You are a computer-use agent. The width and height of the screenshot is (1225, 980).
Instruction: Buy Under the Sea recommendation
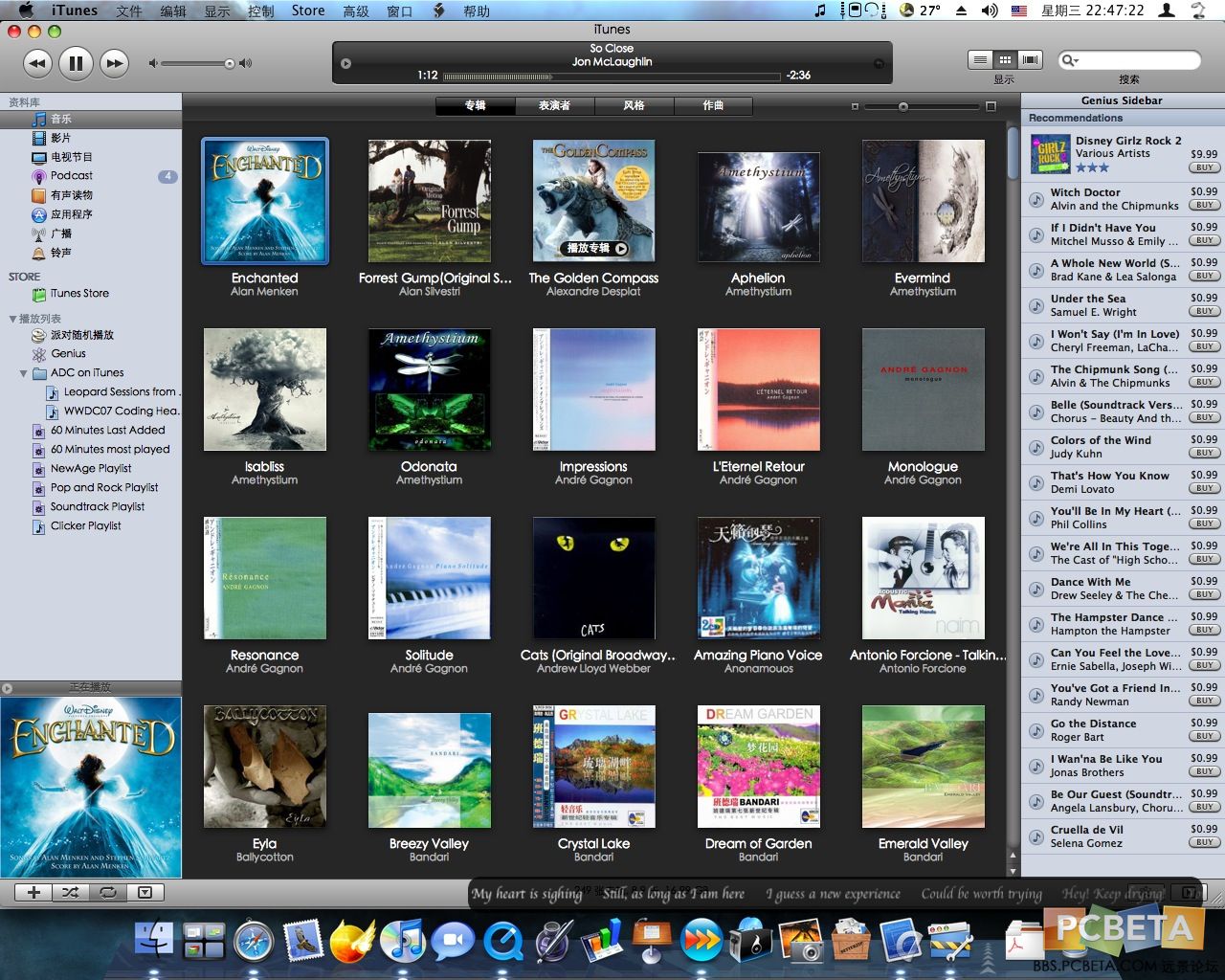click(x=1204, y=311)
